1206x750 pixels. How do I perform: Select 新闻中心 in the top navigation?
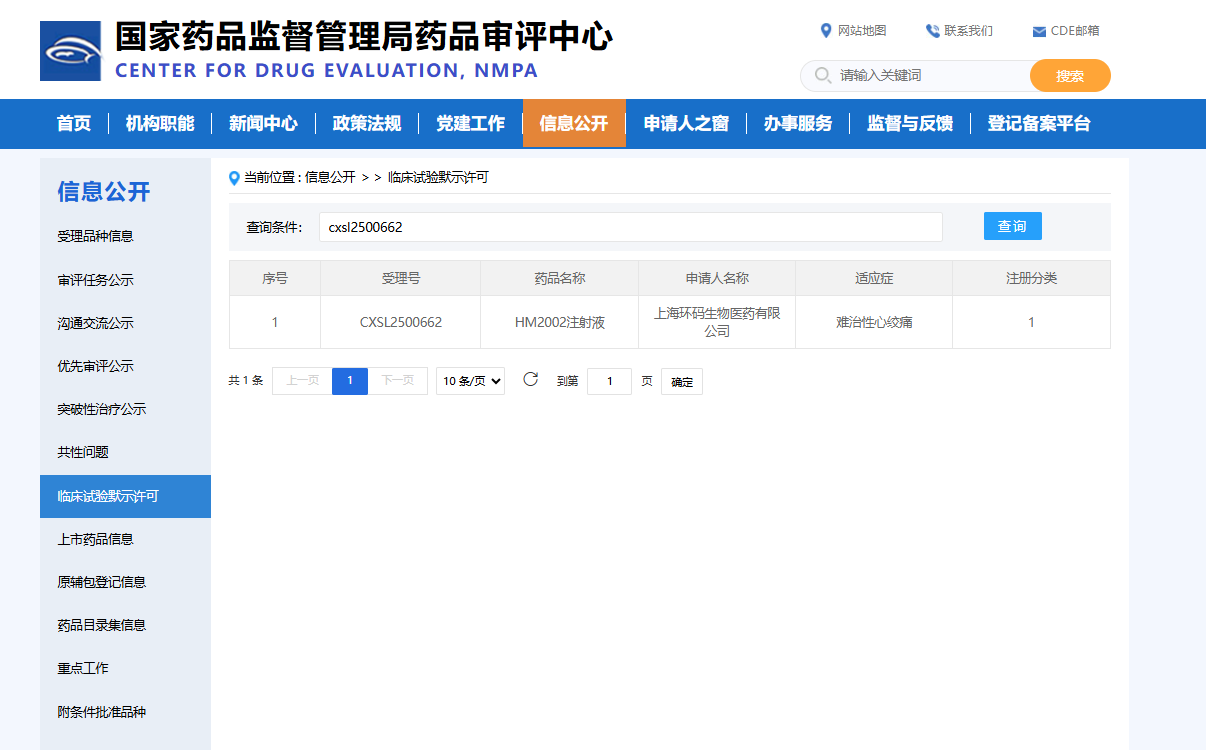pyautogui.click(x=263, y=124)
